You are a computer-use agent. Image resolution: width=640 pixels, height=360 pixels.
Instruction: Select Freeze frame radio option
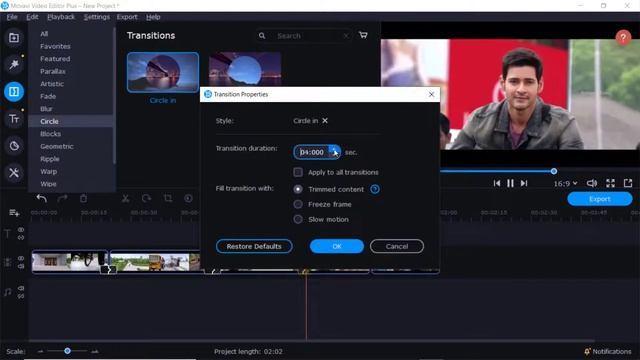tap(298, 204)
